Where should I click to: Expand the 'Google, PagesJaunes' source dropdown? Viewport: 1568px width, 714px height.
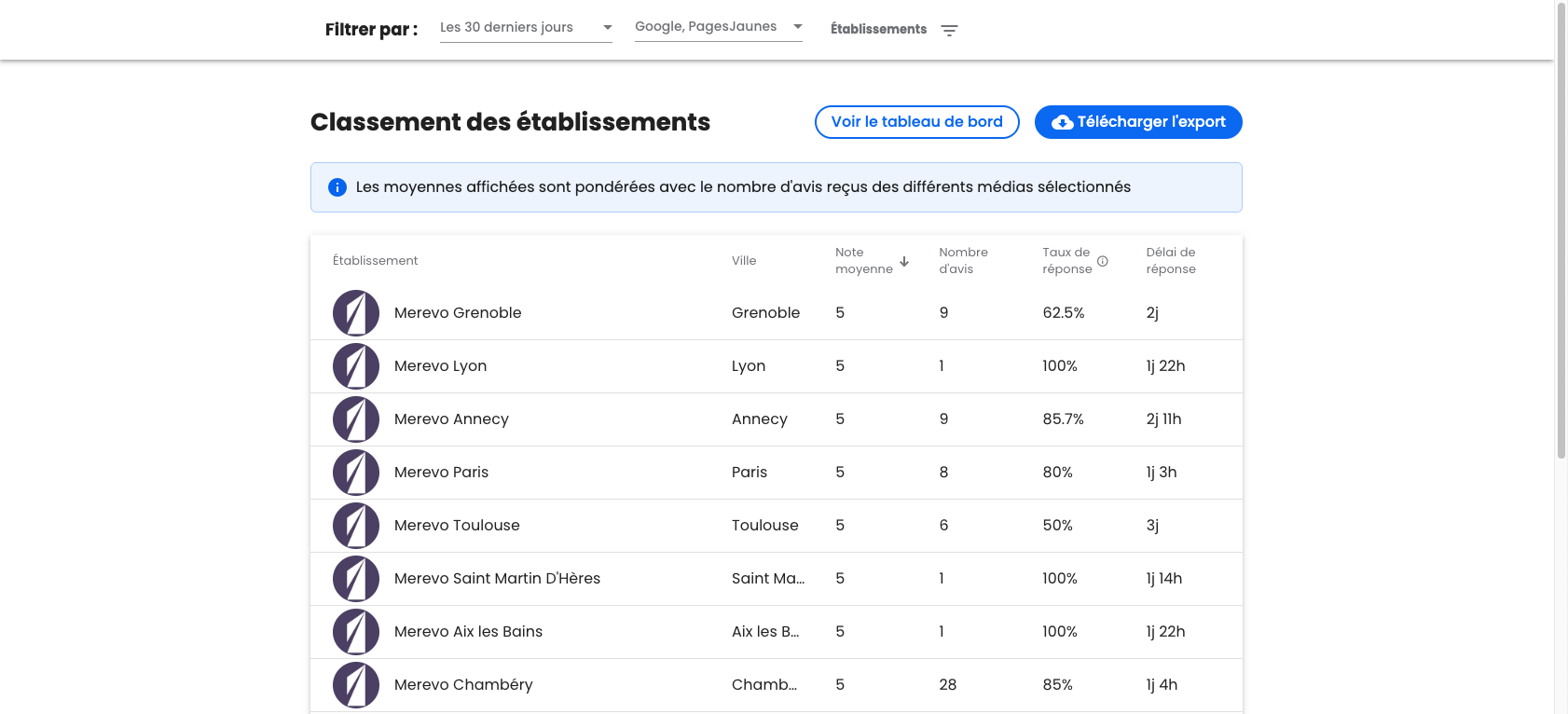[718, 27]
